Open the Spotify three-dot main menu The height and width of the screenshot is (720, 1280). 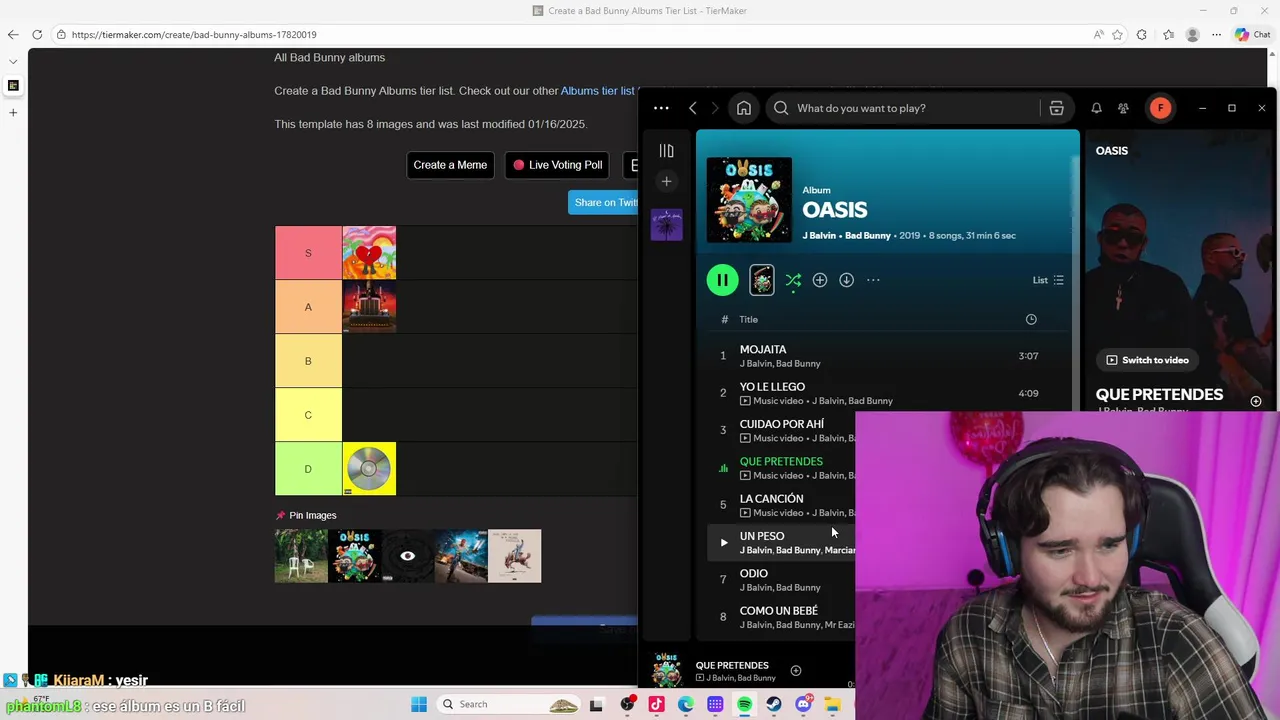coord(661,108)
